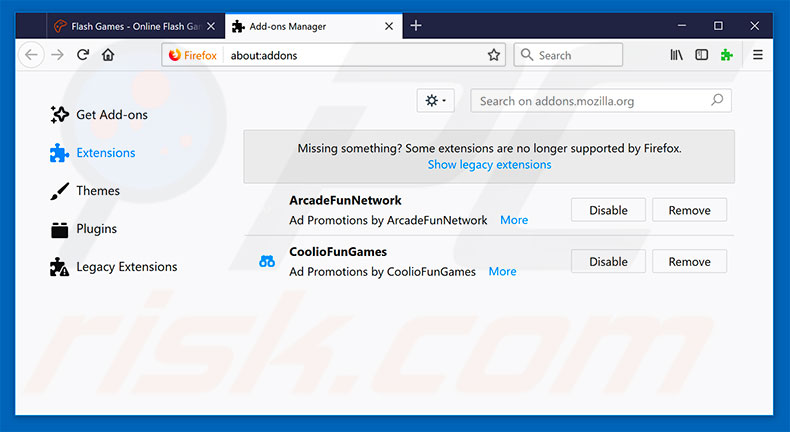Go to Firefox Home page icon

click(x=108, y=55)
